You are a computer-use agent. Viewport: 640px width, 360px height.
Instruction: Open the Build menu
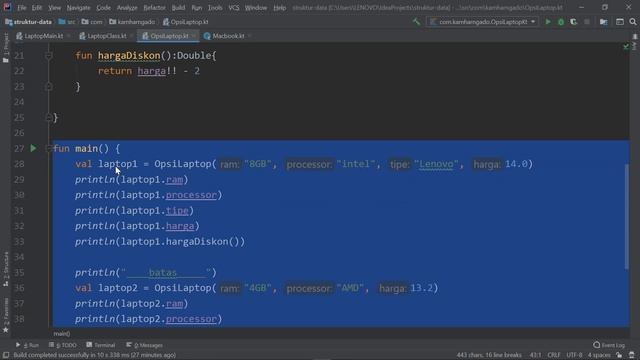click(178, 7)
